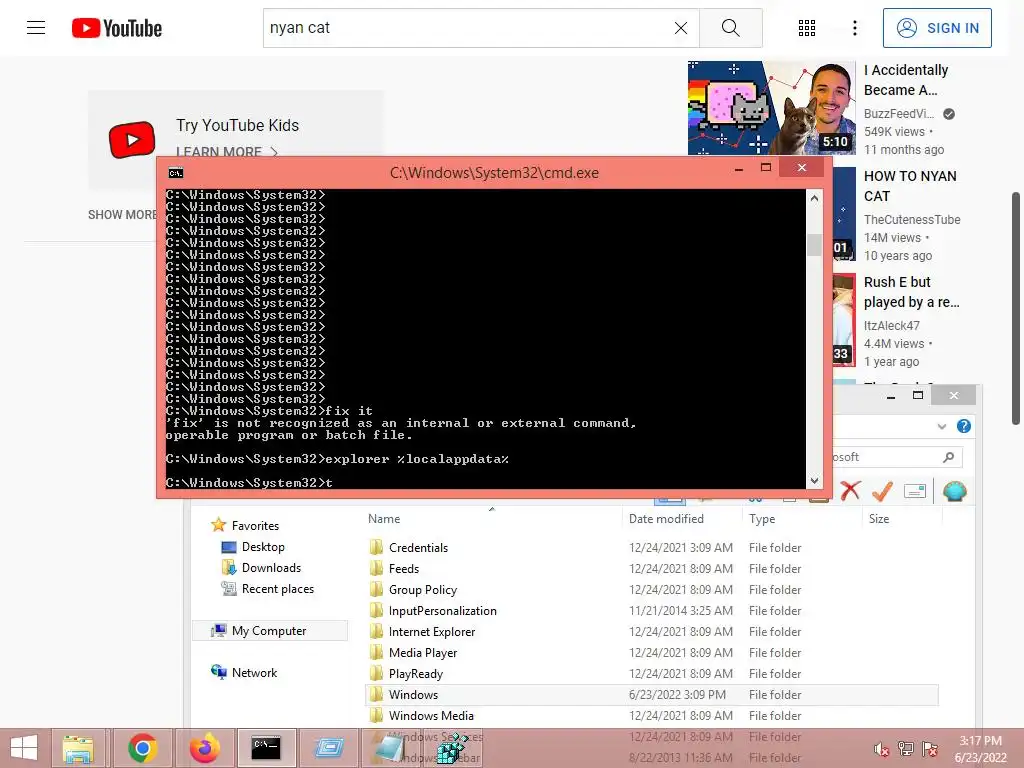Open the YouTube apps grid
The width and height of the screenshot is (1024, 768).
tap(807, 28)
